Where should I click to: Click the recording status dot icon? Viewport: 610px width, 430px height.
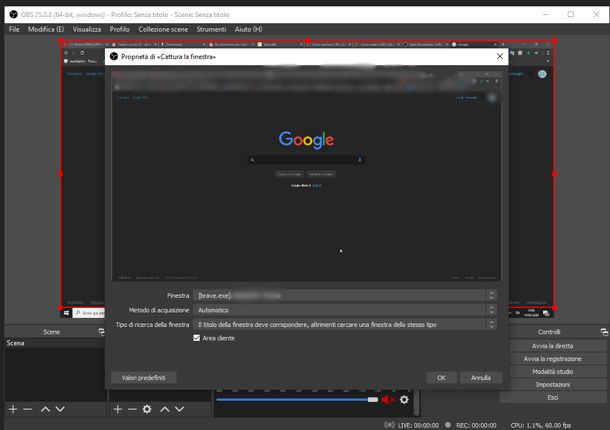coord(448,425)
